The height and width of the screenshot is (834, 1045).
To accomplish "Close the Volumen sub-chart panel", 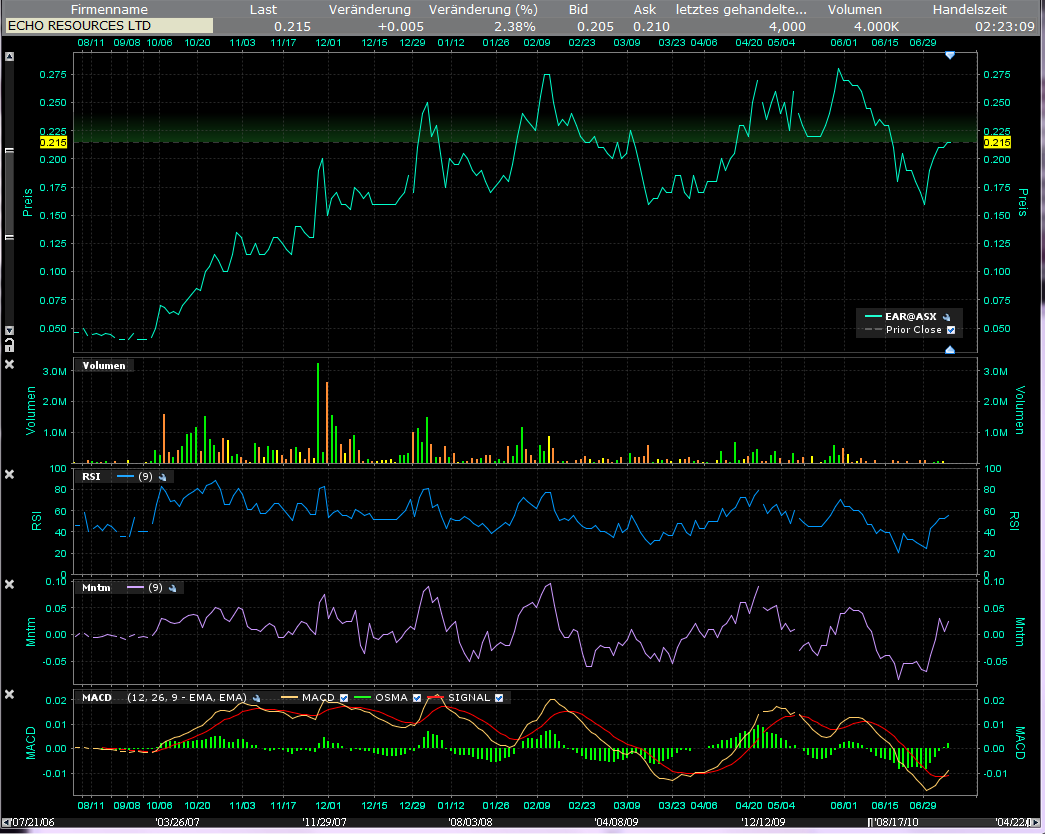I will (10, 364).
